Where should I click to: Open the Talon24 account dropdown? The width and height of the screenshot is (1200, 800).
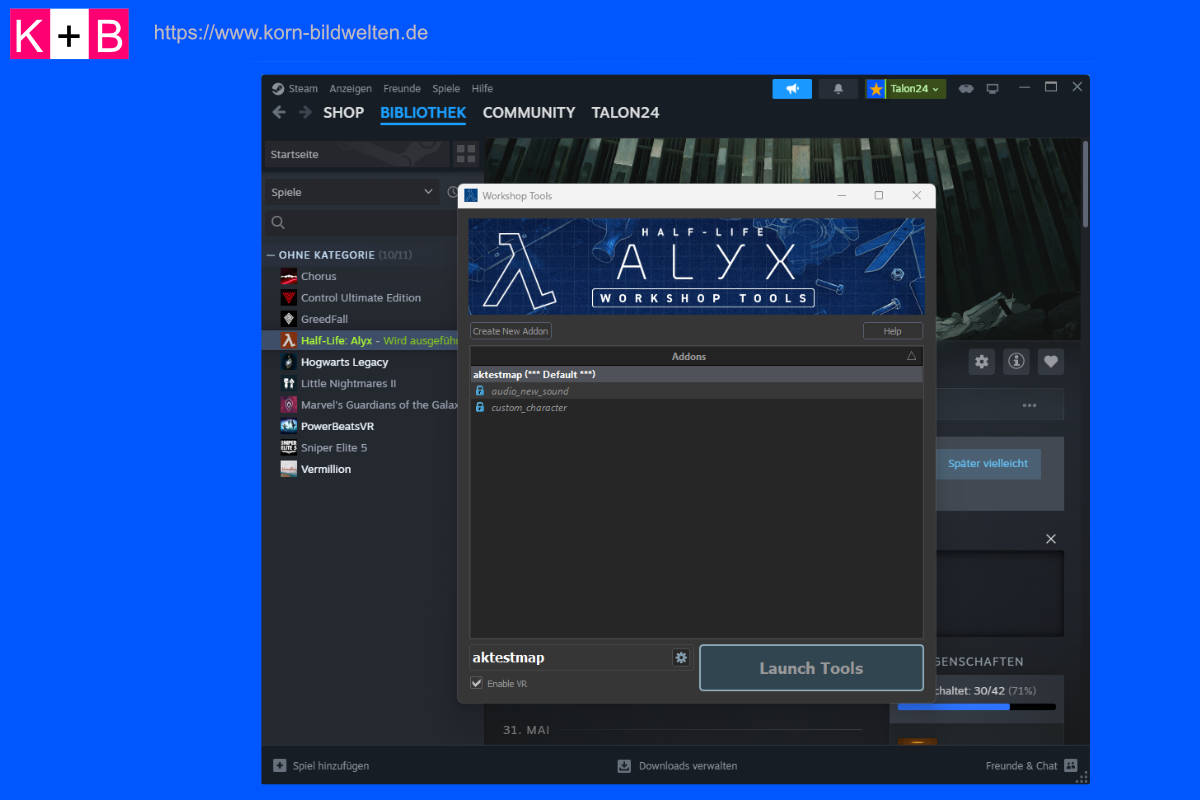[906, 89]
